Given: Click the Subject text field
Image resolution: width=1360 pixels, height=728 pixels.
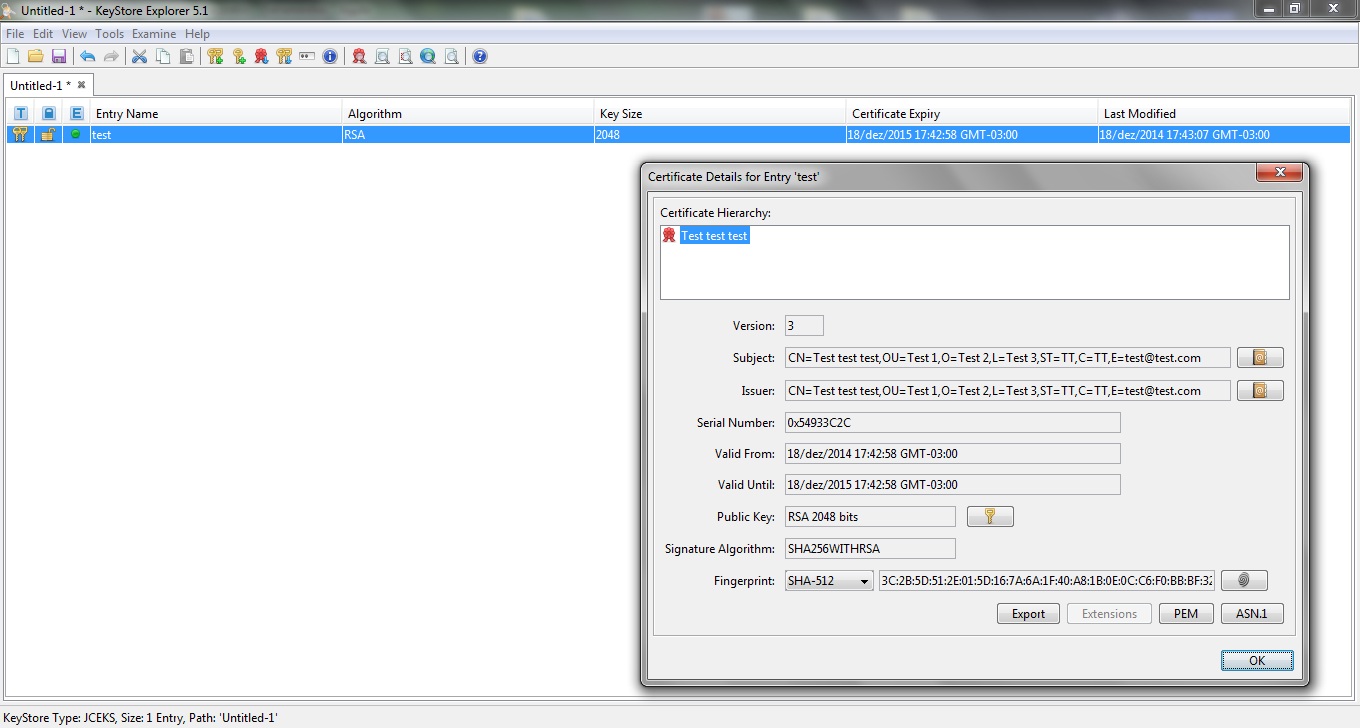Looking at the screenshot, I should pyautogui.click(x=1008, y=357).
